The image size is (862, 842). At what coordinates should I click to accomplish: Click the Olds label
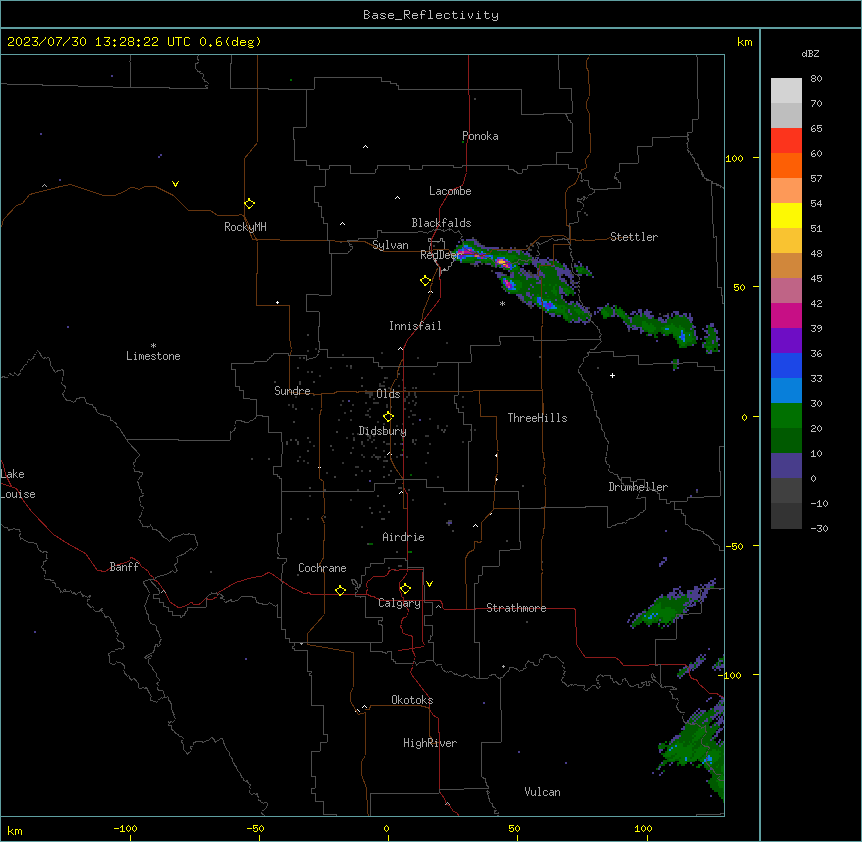pos(388,394)
